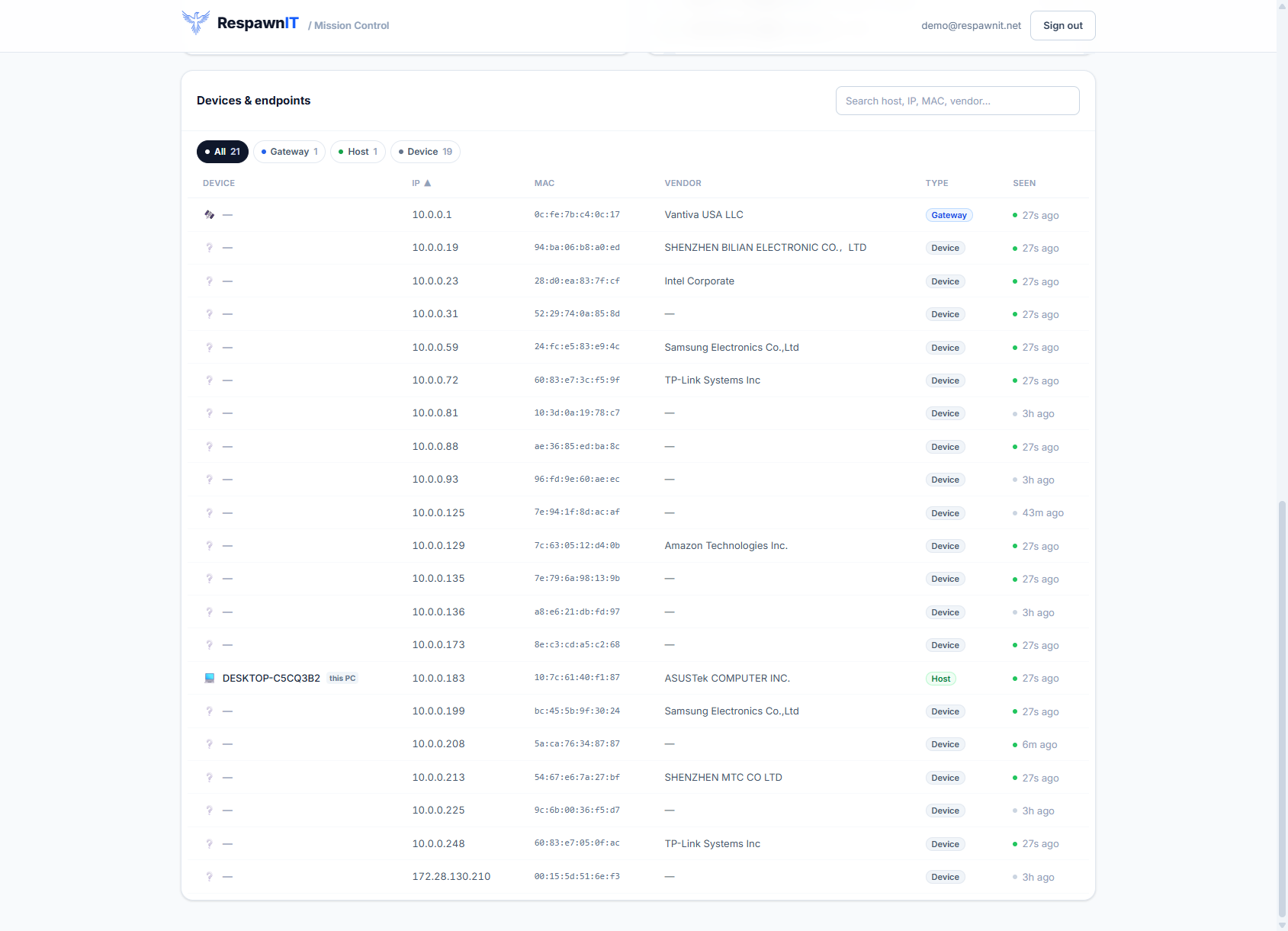1288x931 pixels.
Task: Click vendor SHENZHEN BILIAN ELECTRONIC CO., LTD
Action: 766,248
